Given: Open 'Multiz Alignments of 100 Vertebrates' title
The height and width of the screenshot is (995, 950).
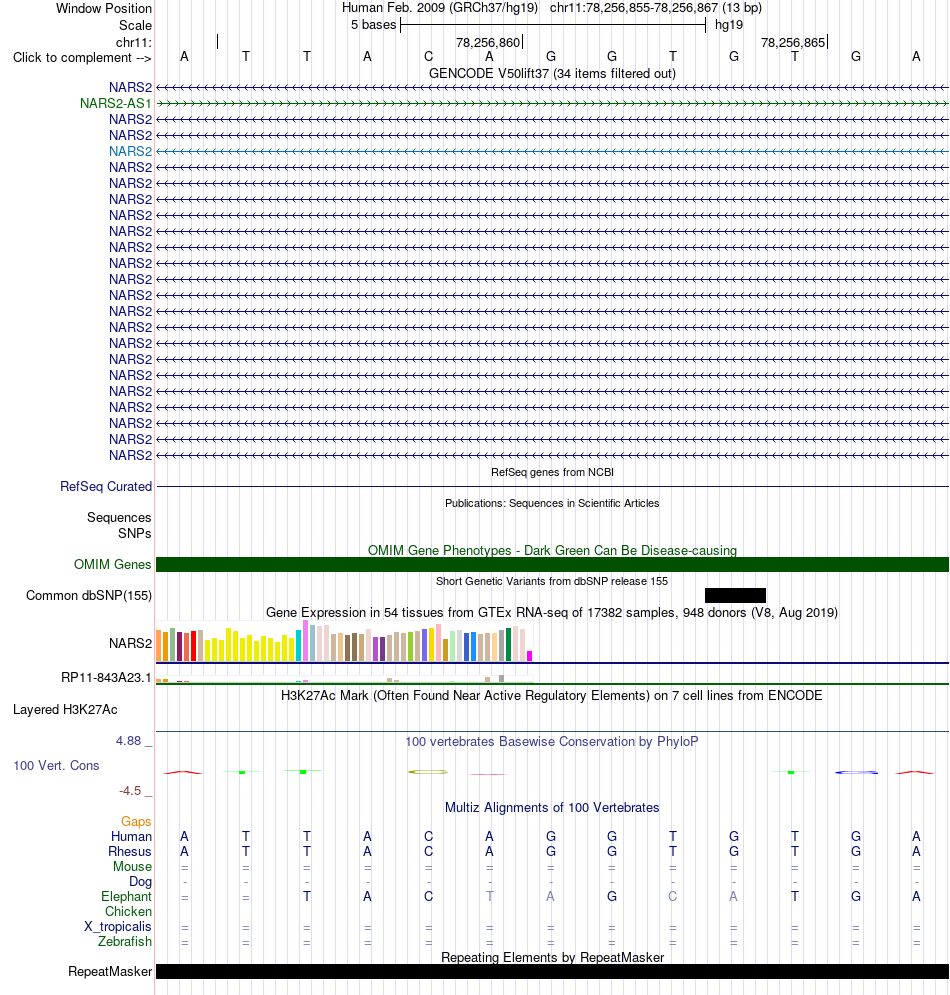Looking at the screenshot, I should point(552,808).
